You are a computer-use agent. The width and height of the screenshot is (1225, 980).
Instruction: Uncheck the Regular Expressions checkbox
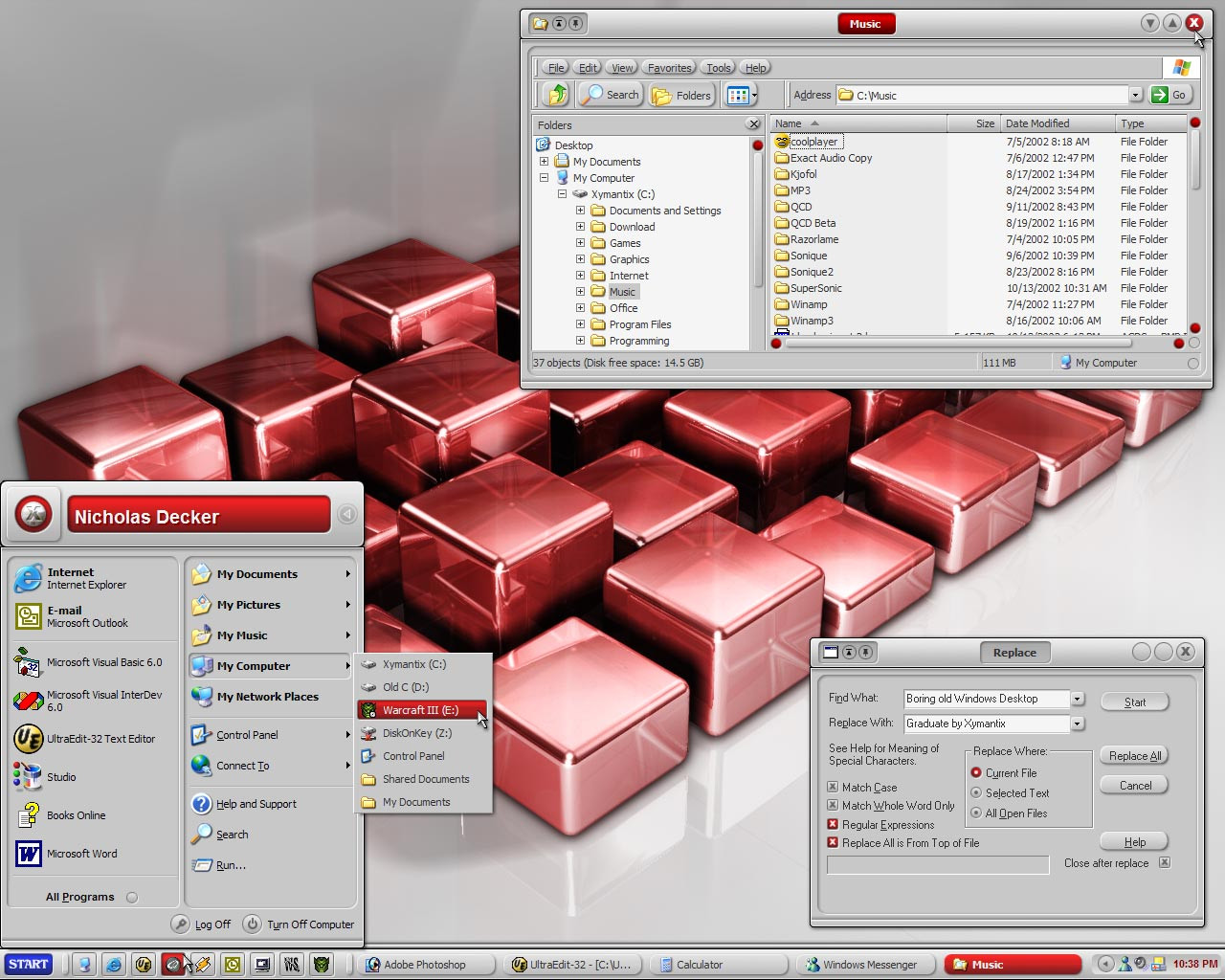coord(833,824)
